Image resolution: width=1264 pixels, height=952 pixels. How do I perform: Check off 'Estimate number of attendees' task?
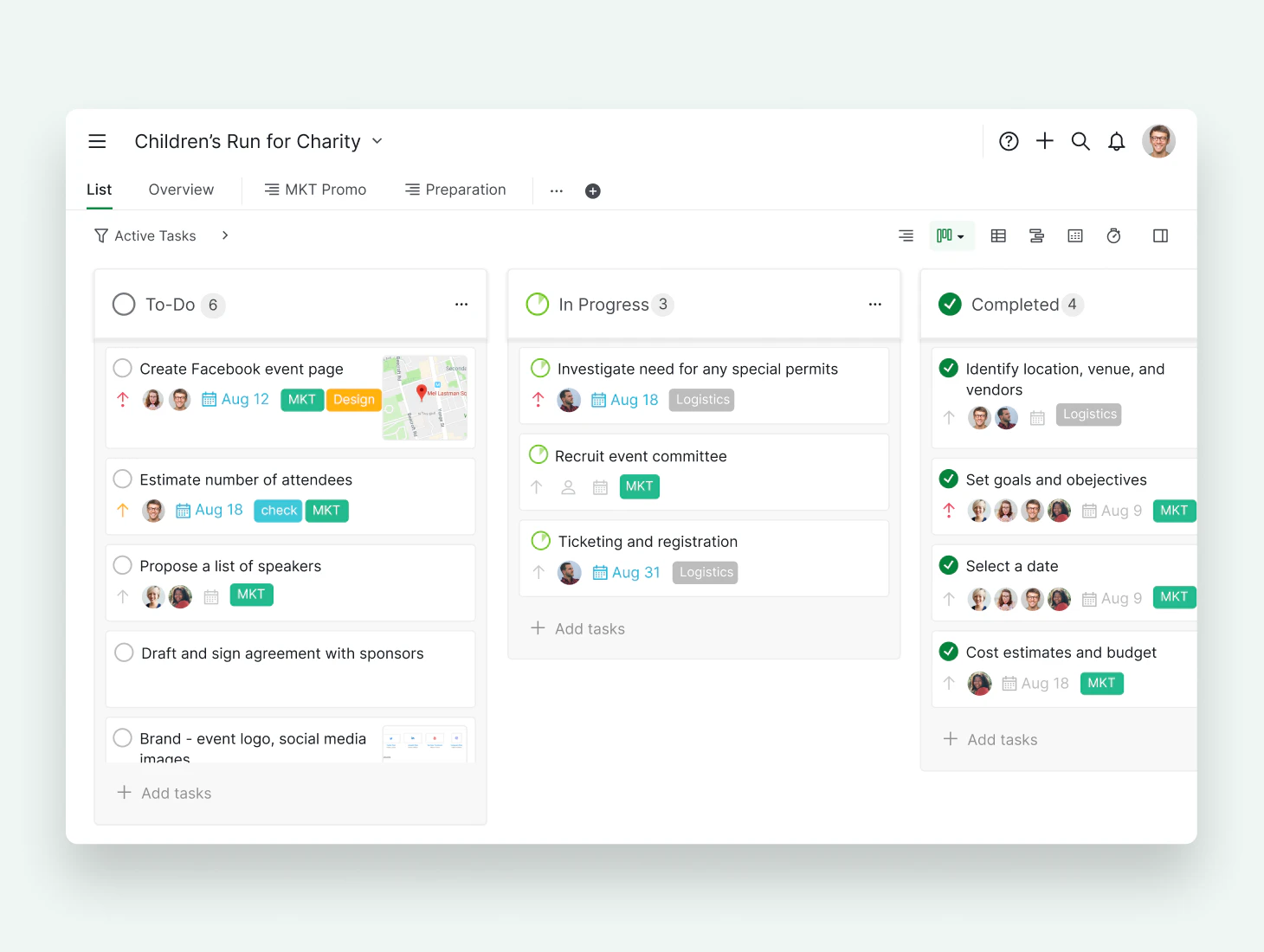click(122, 479)
